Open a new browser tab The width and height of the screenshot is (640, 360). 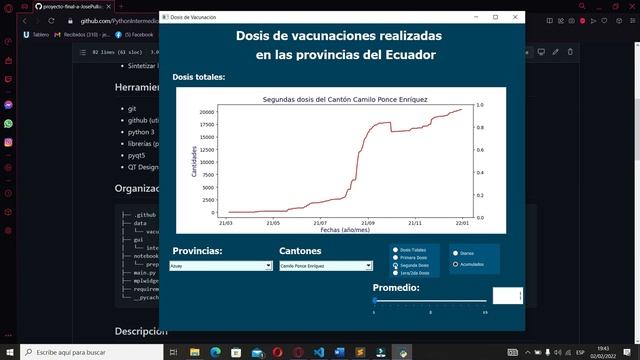coord(121,7)
